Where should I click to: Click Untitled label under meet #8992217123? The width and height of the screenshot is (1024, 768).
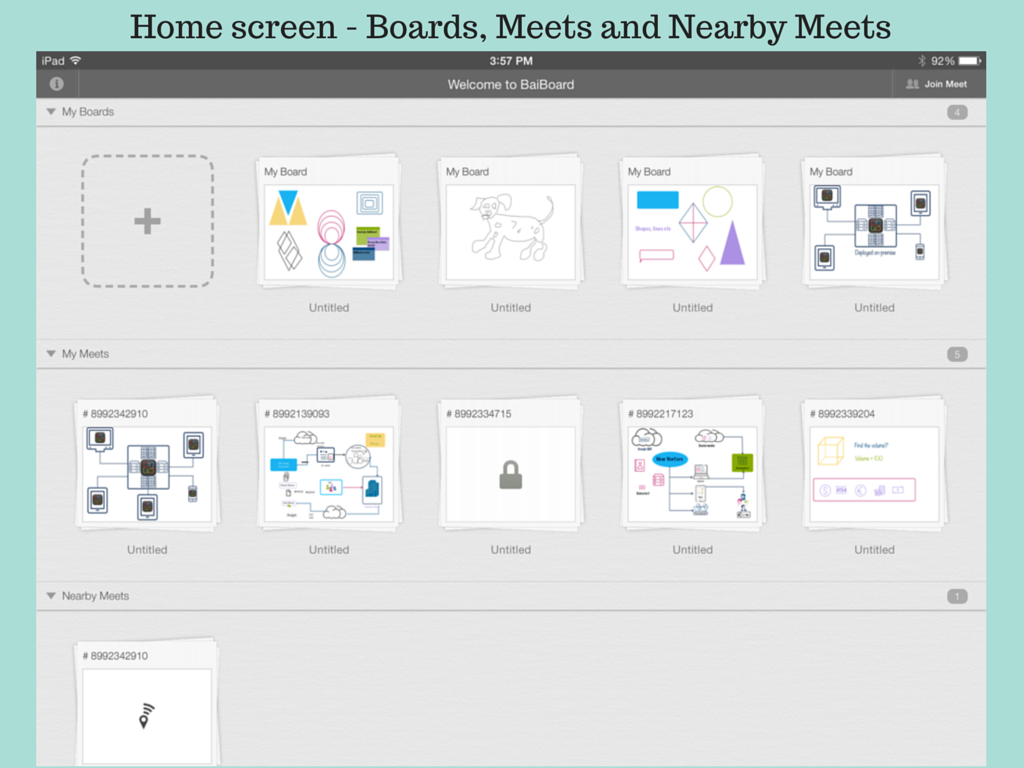(693, 550)
